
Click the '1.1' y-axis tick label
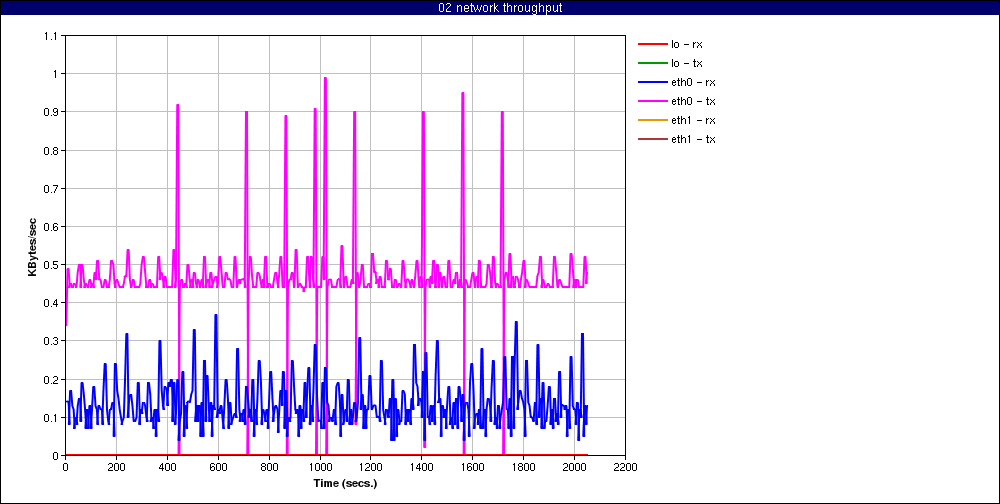[x=50, y=36]
